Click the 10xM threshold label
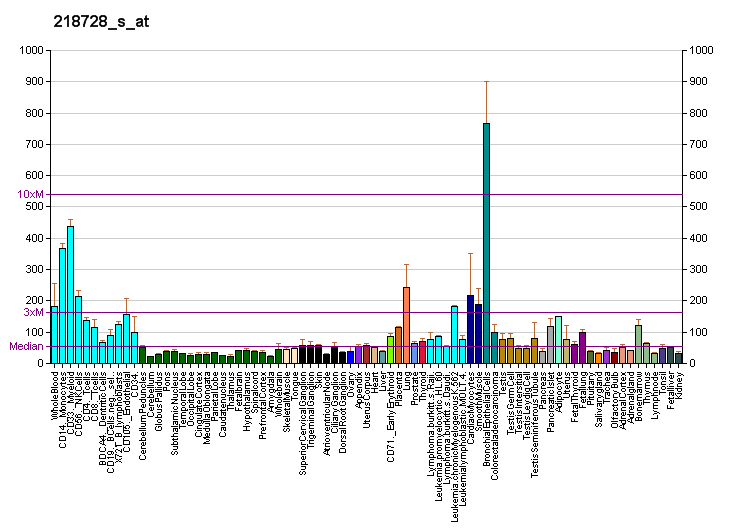The height and width of the screenshot is (530, 732). tap(30, 194)
